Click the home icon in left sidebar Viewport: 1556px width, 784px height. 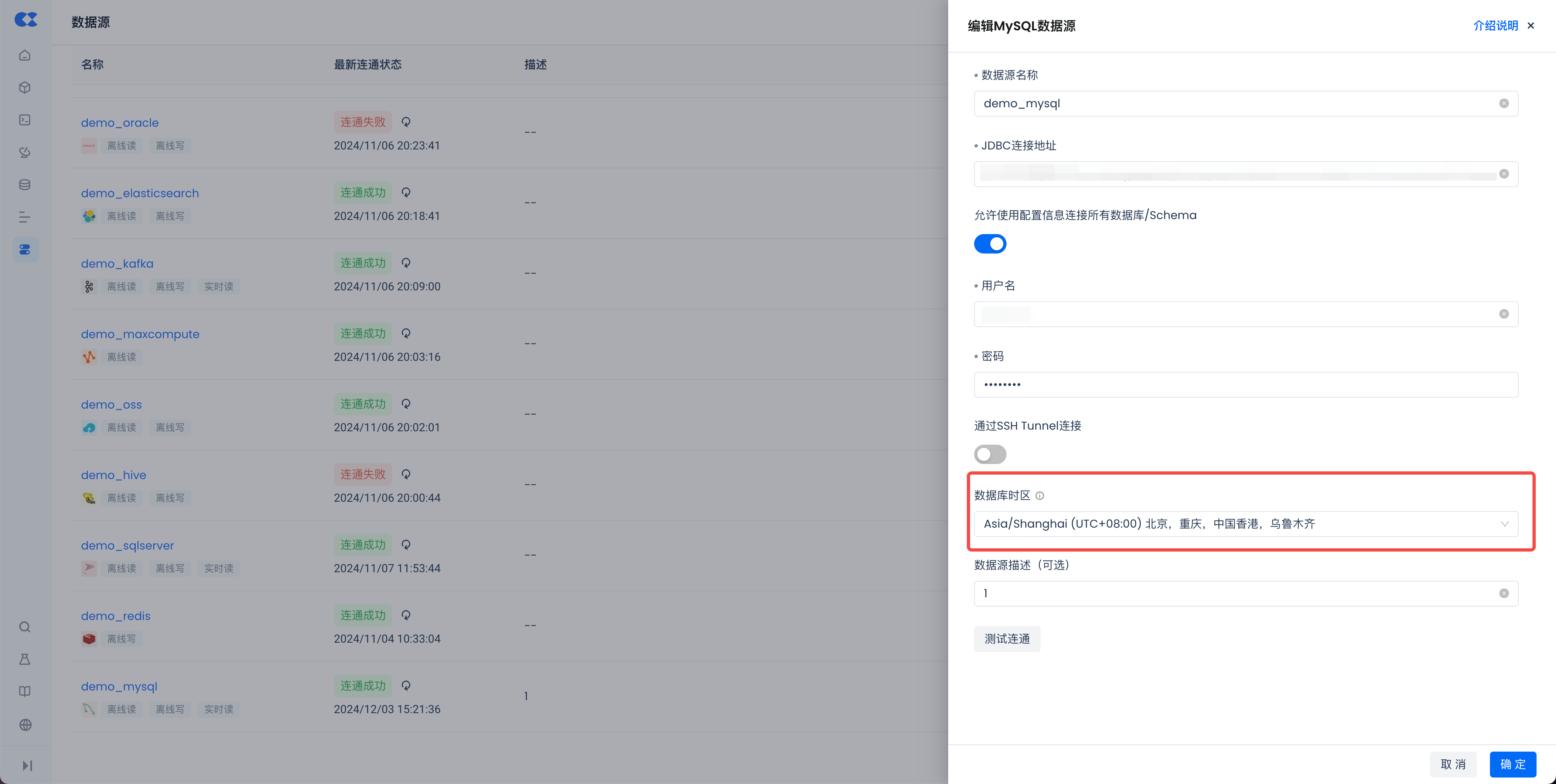(x=25, y=55)
